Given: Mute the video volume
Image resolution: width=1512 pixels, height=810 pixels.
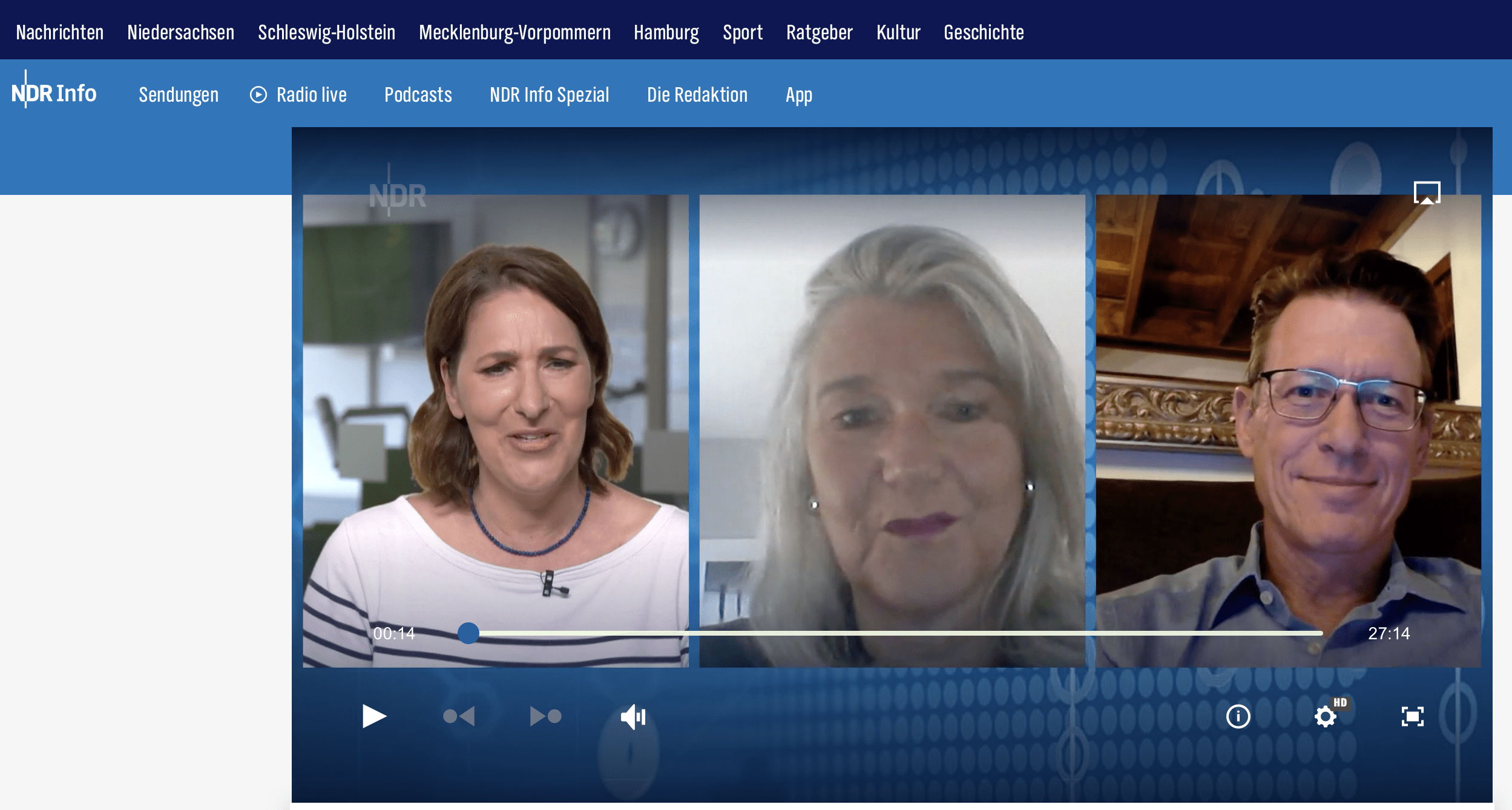Looking at the screenshot, I should point(633,717).
